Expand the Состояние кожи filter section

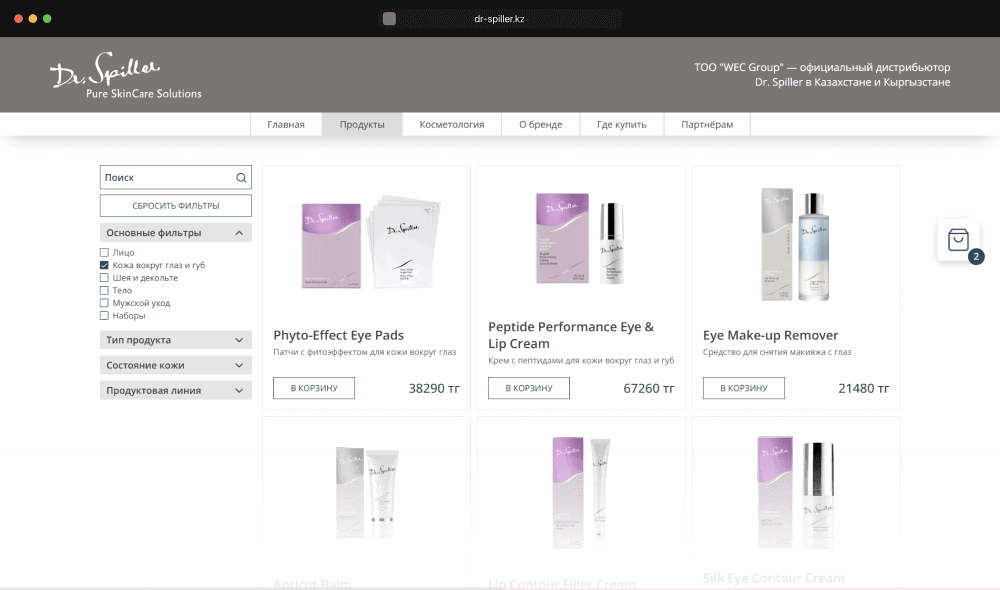point(175,365)
